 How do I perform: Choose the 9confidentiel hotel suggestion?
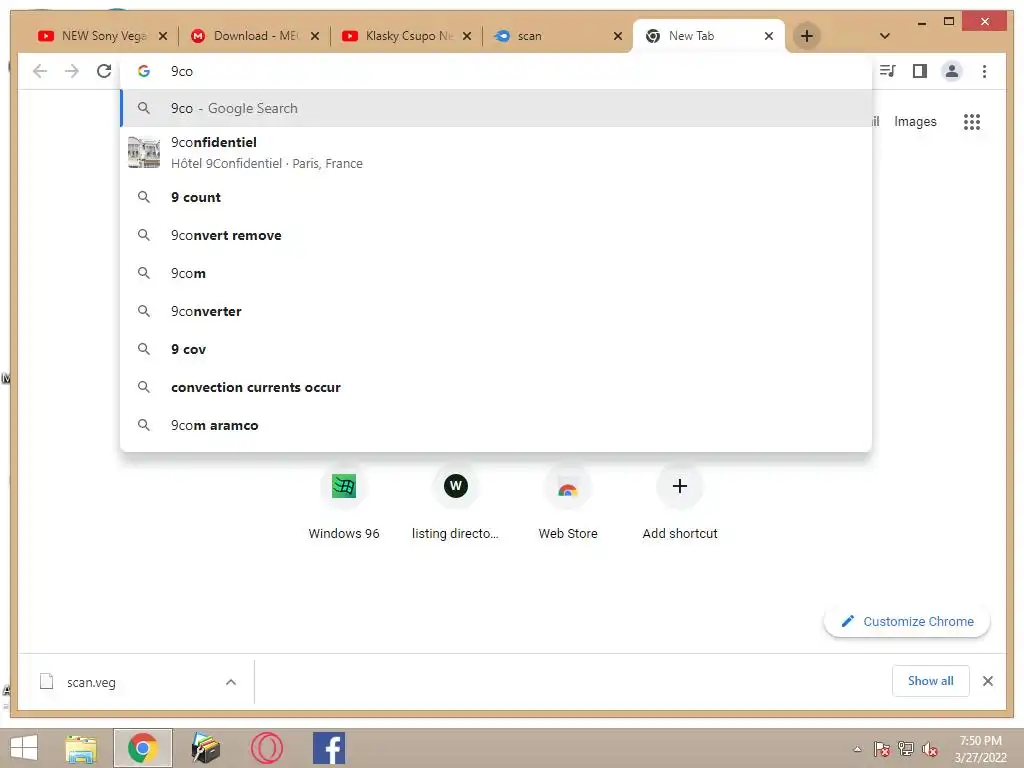[496, 153]
